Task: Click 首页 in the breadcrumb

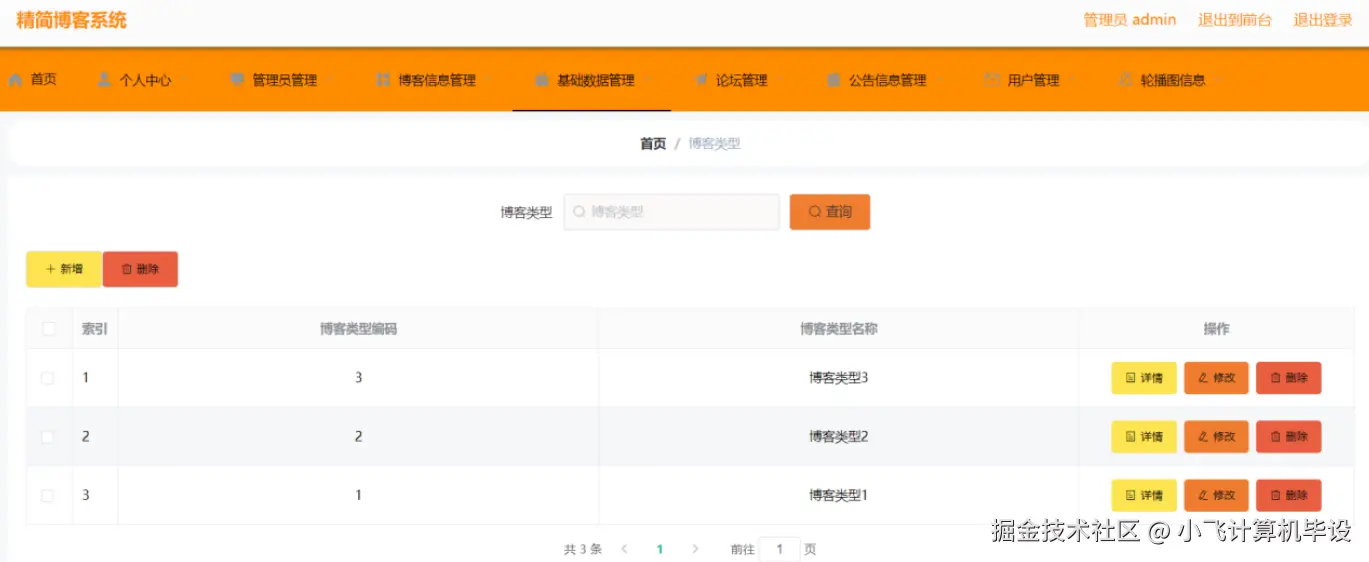Action: (653, 144)
